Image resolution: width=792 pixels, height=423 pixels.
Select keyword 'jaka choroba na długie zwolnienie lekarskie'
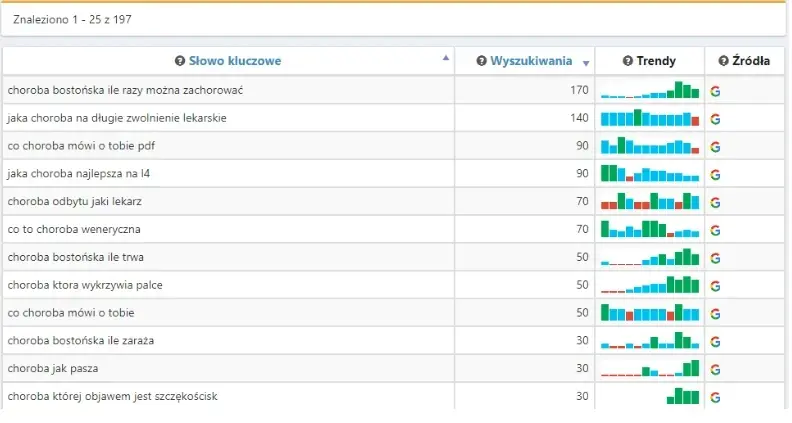coord(117,118)
